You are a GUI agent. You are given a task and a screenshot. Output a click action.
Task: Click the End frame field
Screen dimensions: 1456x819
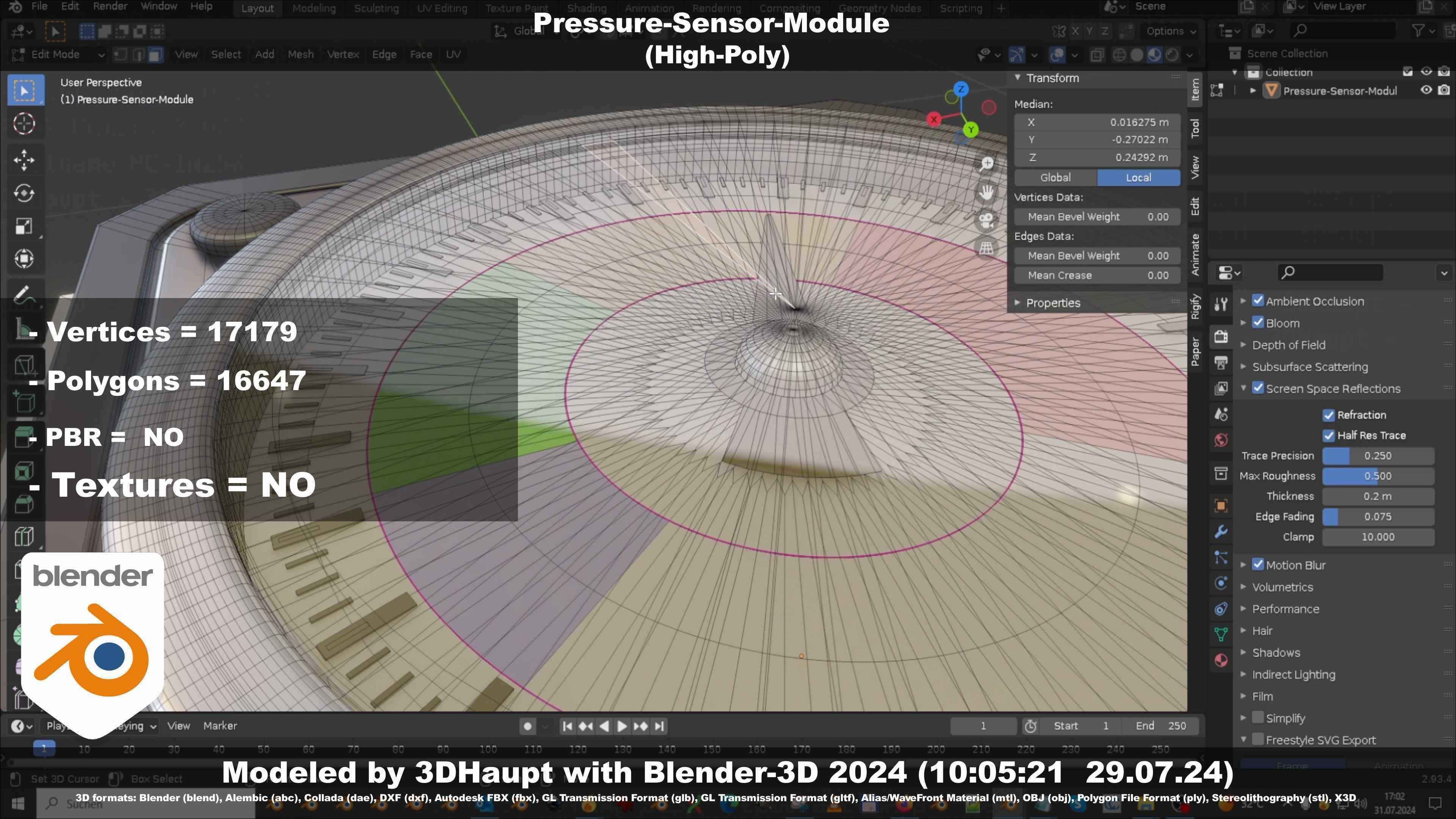1161,726
